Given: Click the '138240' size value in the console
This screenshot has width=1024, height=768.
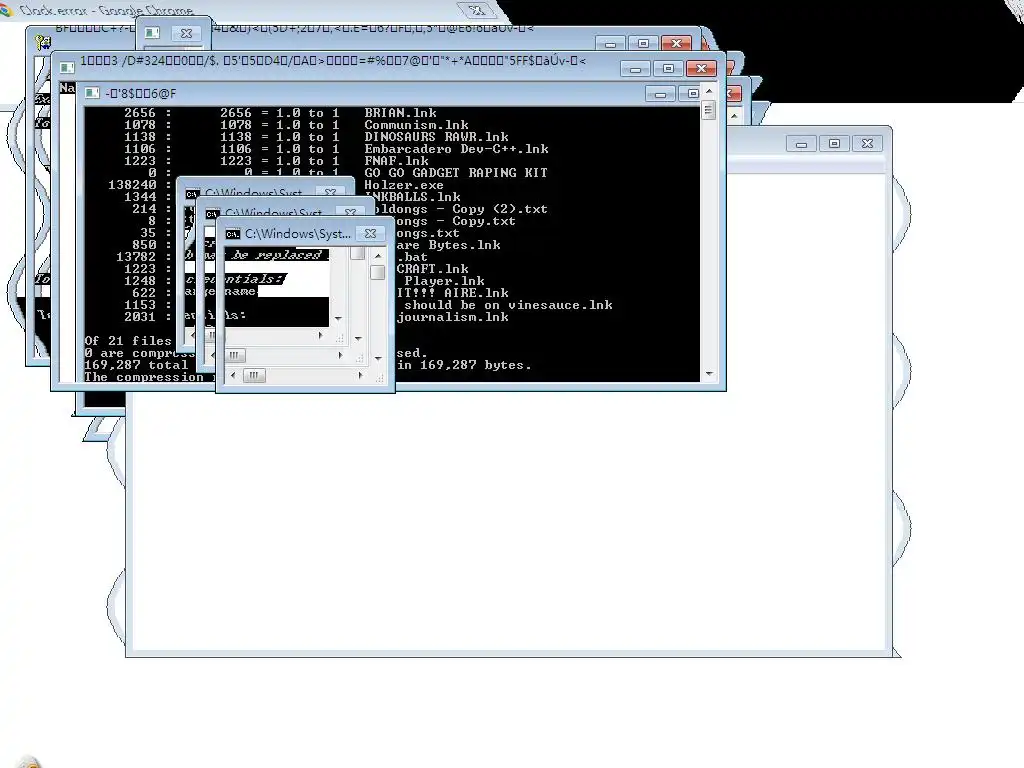Looking at the screenshot, I should pyautogui.click(x=132, y=185).
